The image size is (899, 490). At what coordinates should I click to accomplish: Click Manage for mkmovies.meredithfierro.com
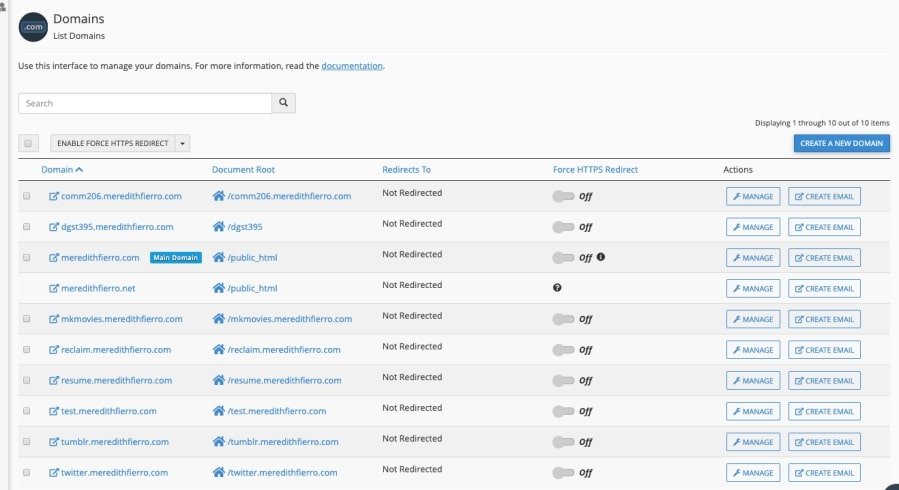point(753,319)
